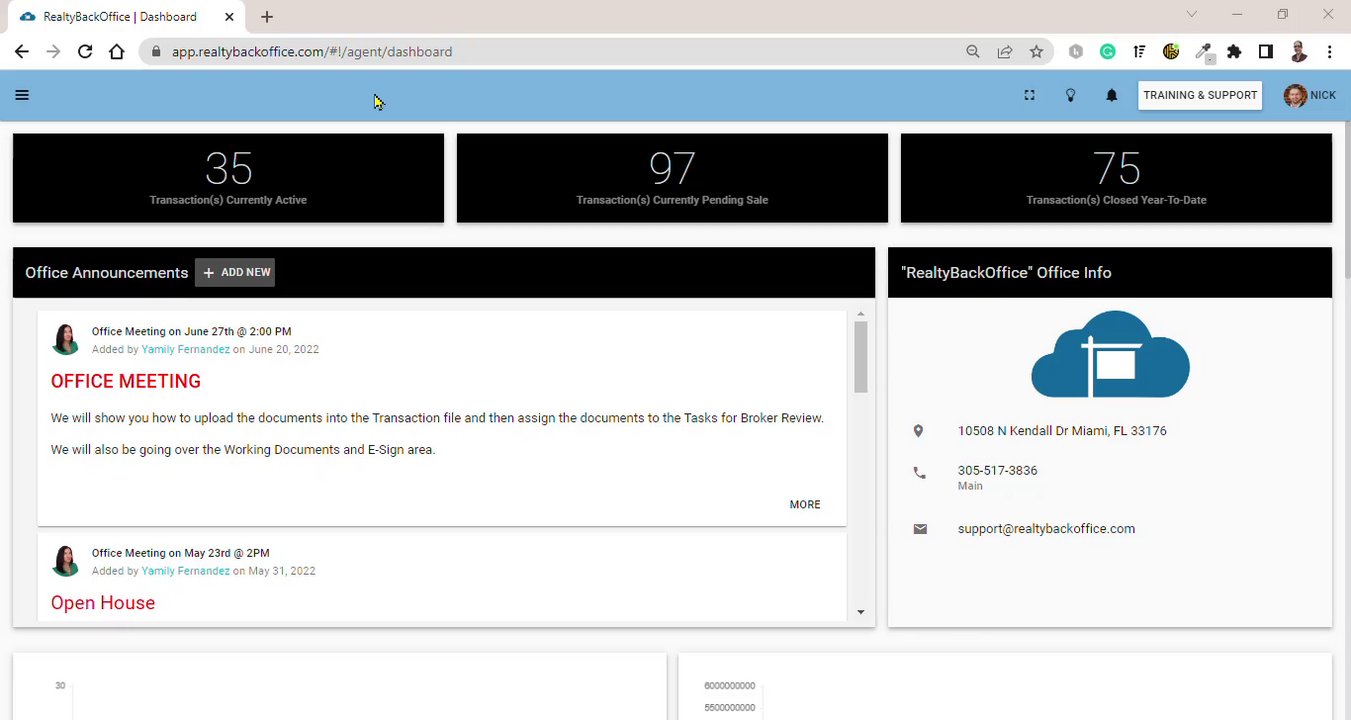The height and width of the screenshot is (720, 1351).
Task: Go forward in browser history
Action: pyautogui.click(x=53, y=51)
